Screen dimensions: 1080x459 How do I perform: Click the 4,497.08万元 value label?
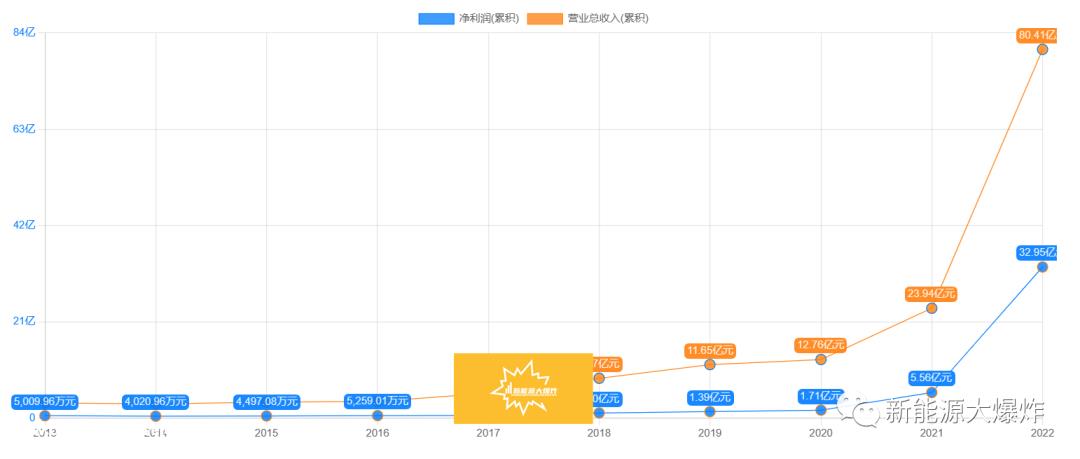point(267,401)
